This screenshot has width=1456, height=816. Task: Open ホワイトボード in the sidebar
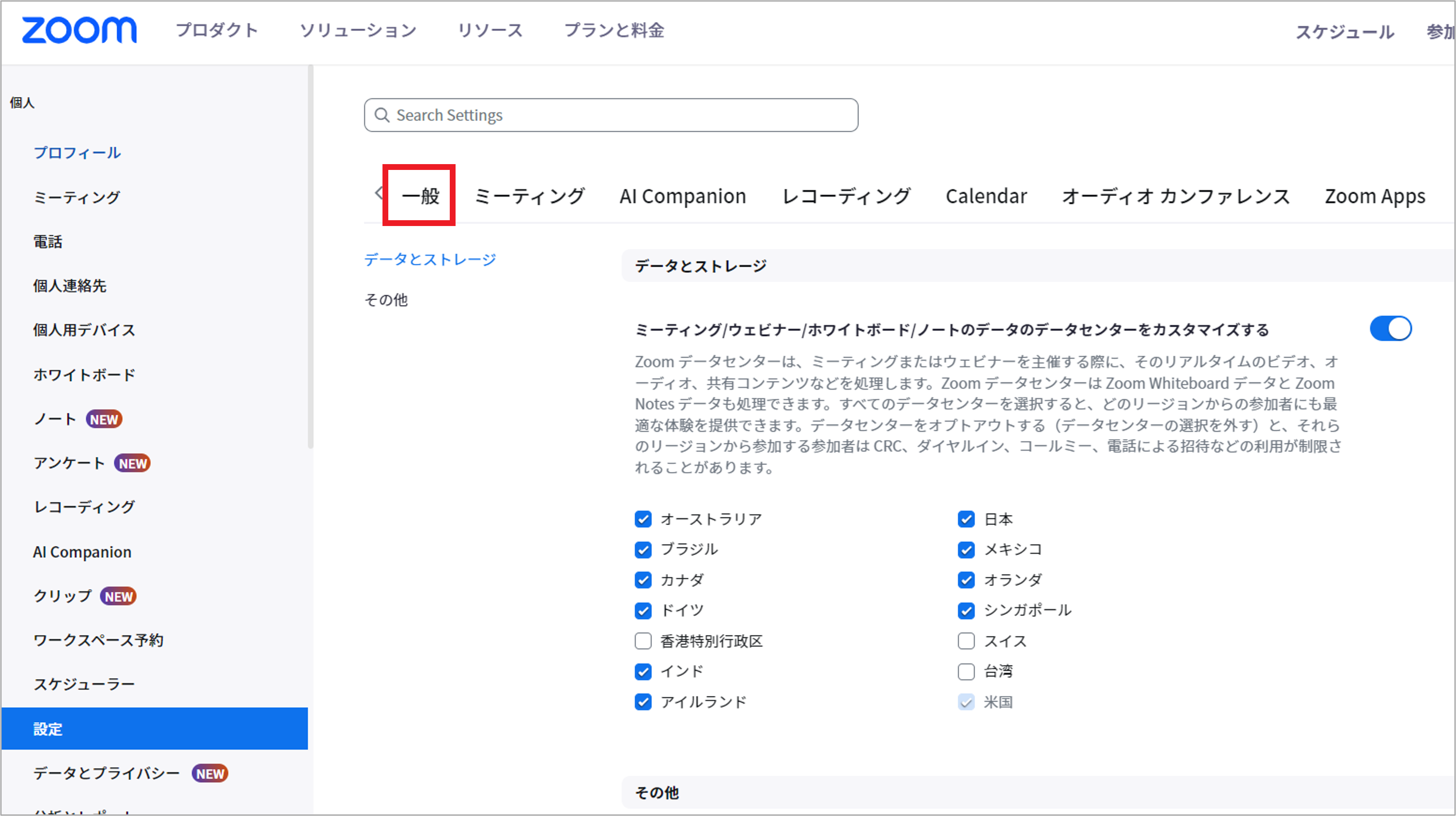coord(84,375)
